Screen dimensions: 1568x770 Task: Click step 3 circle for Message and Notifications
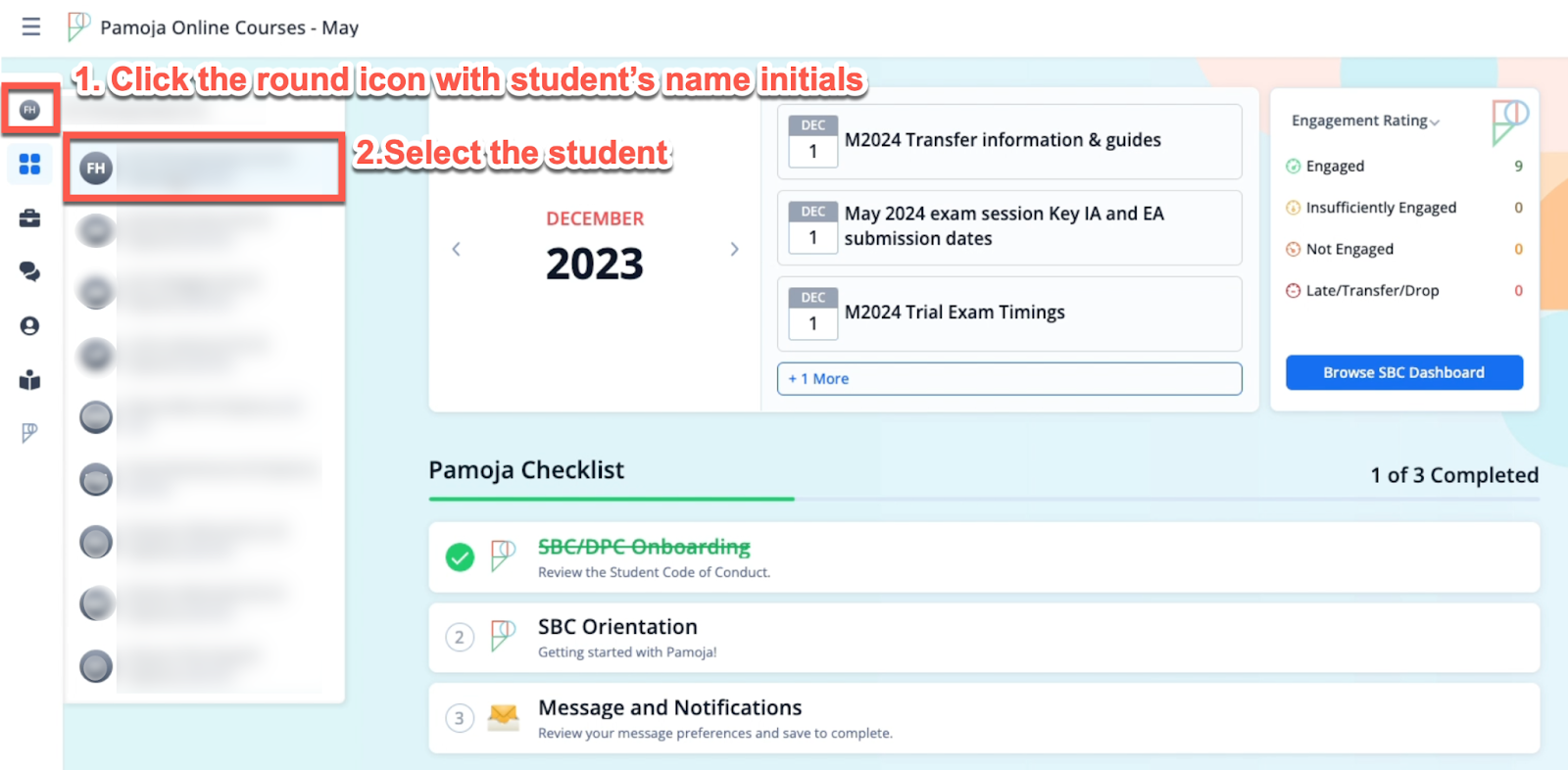[x=460, y=718]
